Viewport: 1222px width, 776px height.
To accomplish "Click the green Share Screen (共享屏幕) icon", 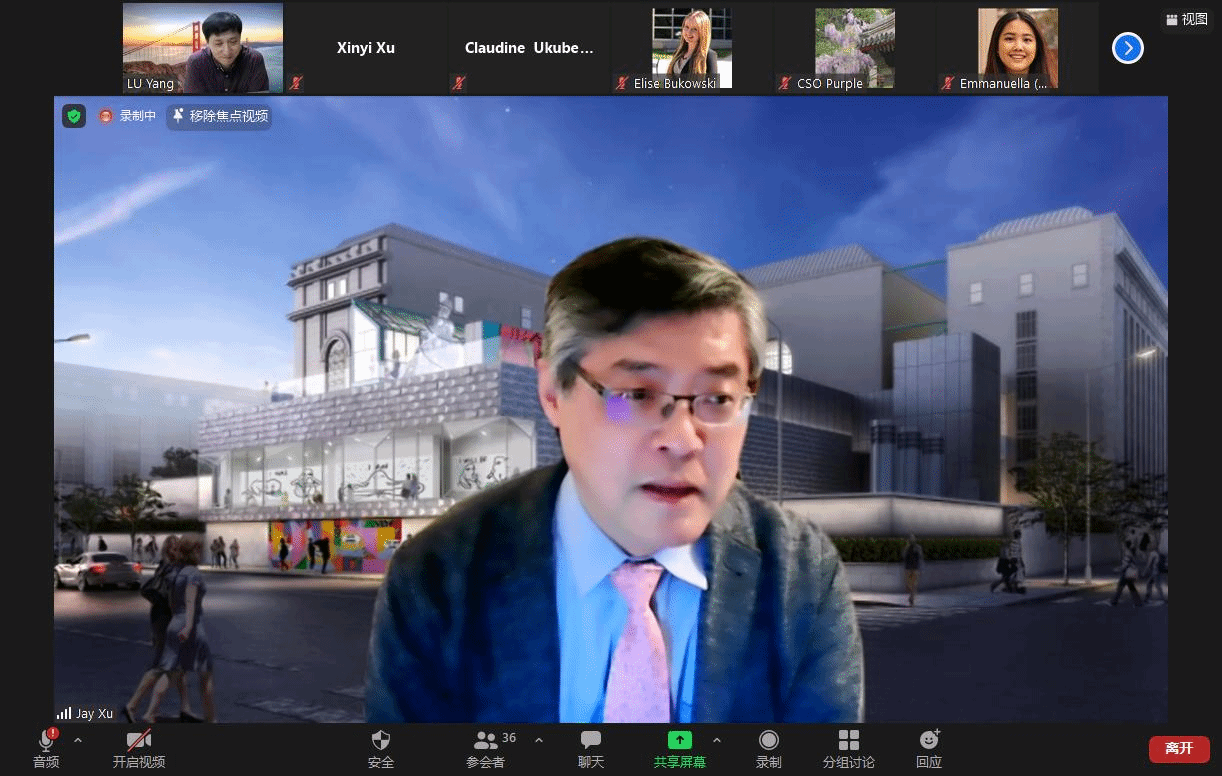I will (x=679, y=741).
